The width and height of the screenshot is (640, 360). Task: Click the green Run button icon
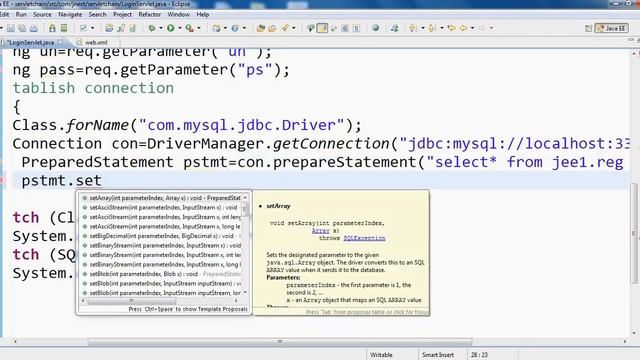tap(171, 28)
